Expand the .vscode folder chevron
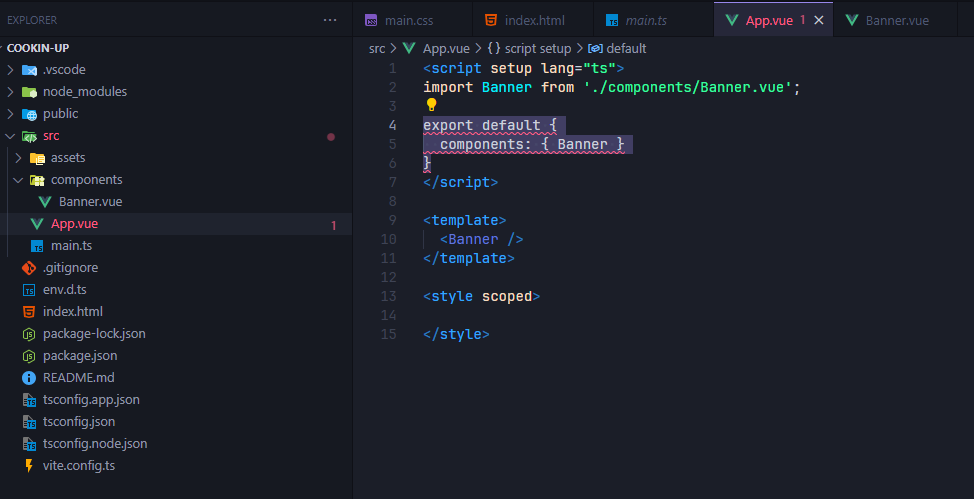Viewport: 974px width, 499px height. (x=11, y=70)
